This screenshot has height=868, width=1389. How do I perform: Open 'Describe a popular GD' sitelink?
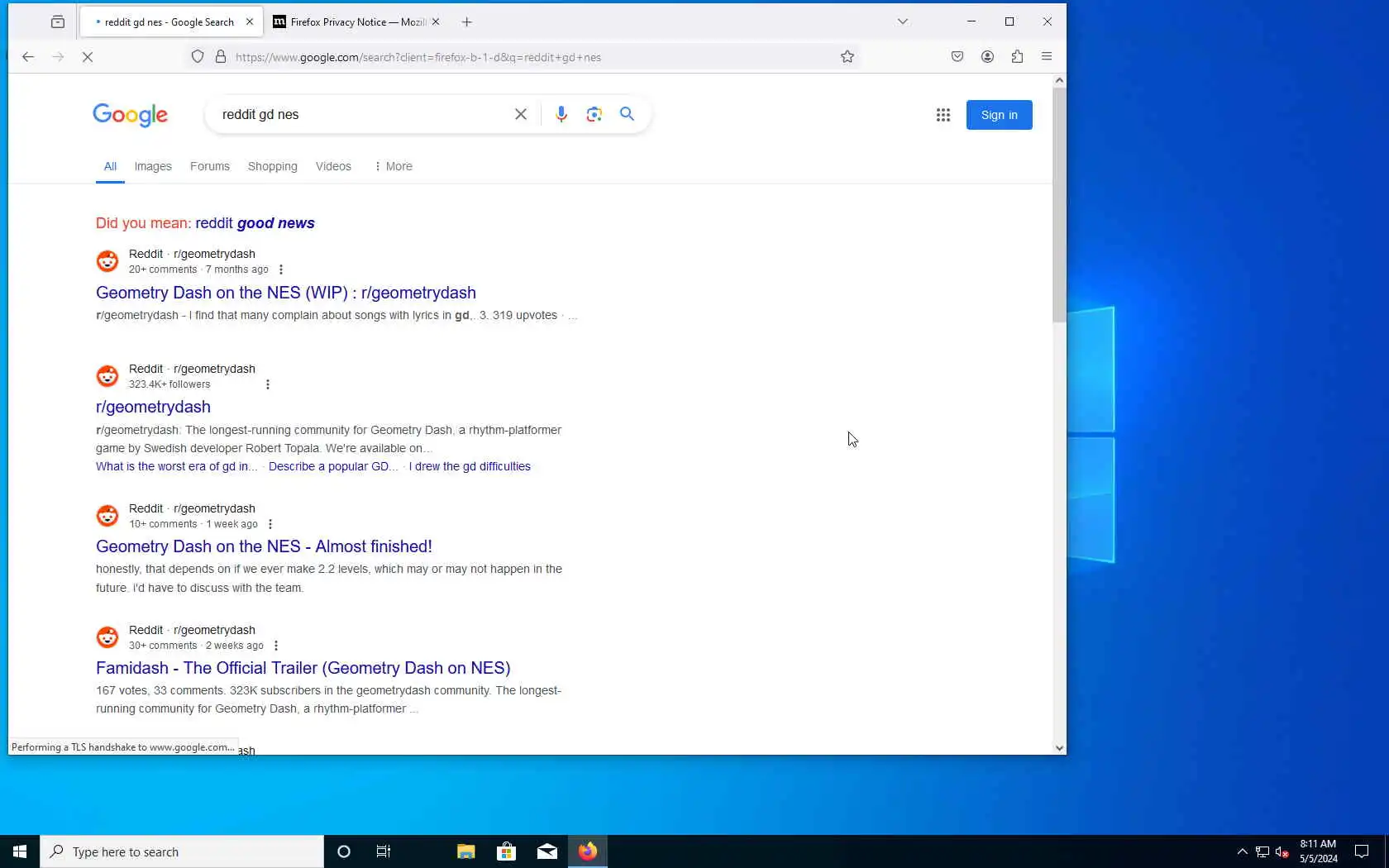pos(333,466)
